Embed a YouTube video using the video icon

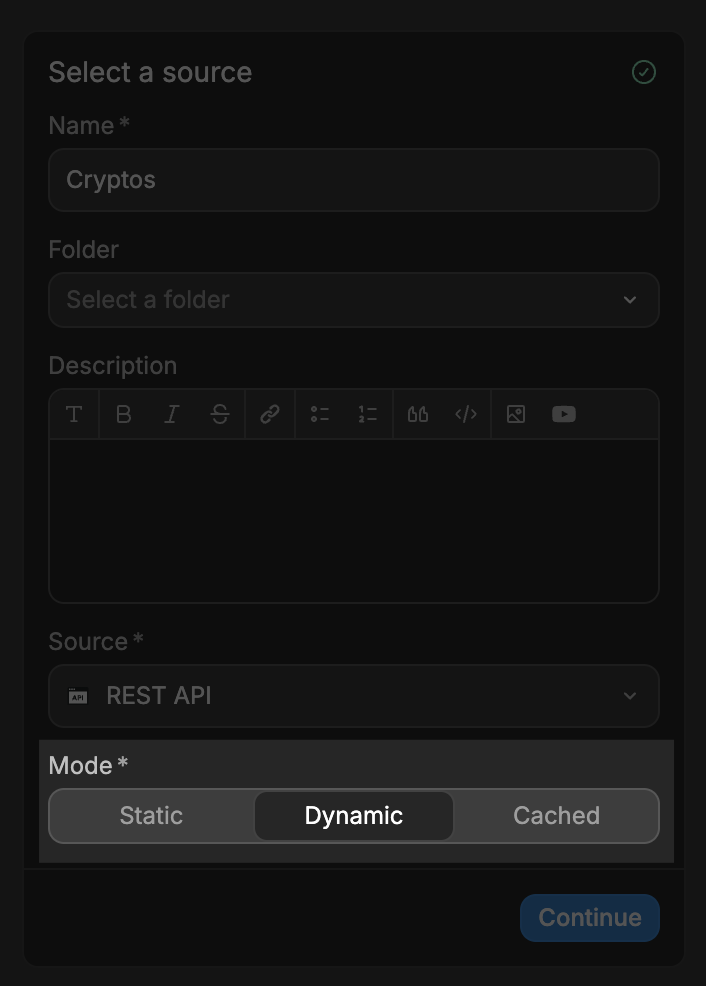563,413
